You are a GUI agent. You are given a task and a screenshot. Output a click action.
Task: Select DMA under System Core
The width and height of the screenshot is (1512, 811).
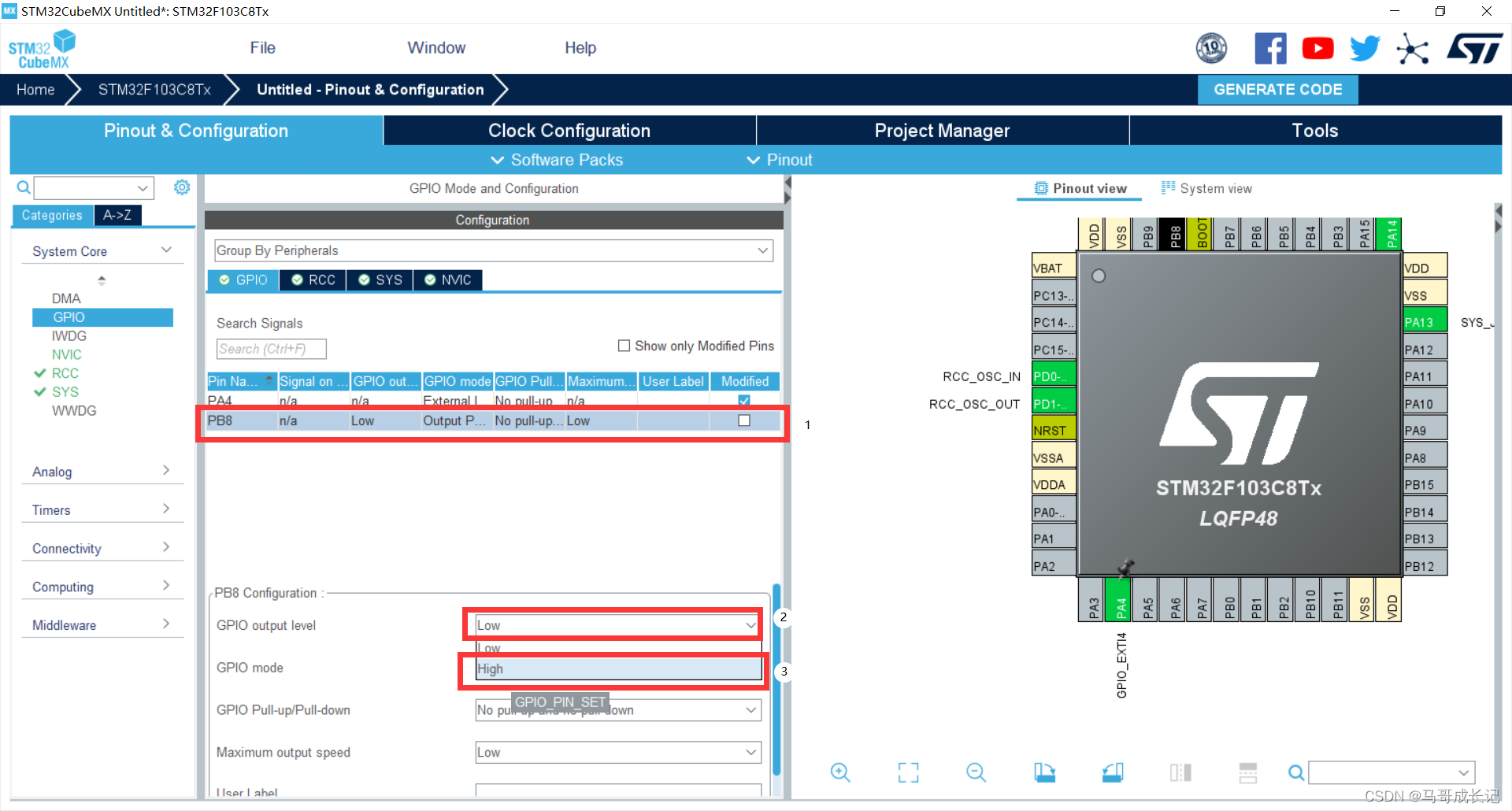66,298
